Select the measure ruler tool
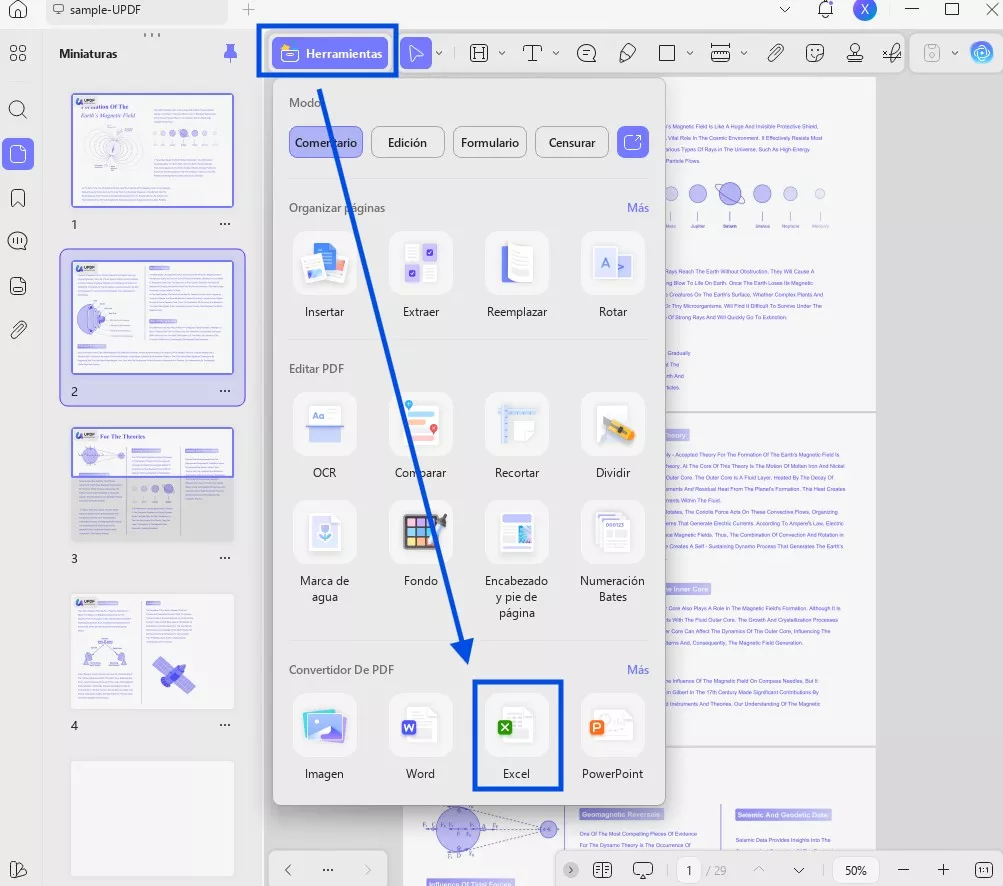Screen dimensions: 1003x886 pos(720,53)
